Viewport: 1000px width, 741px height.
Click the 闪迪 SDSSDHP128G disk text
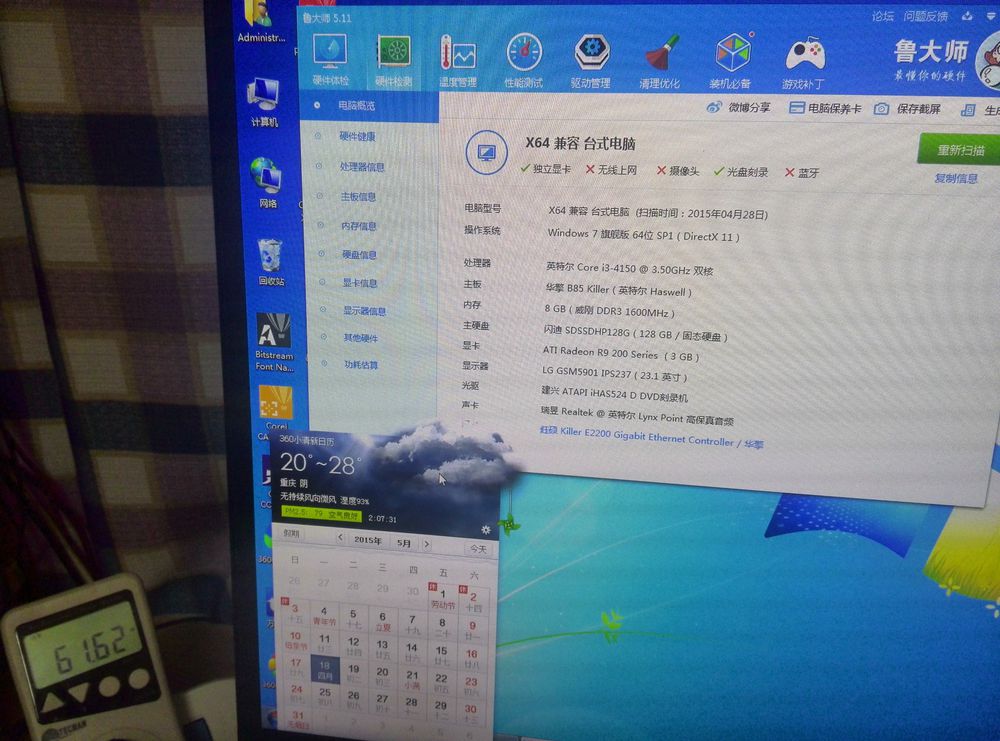[635, 332]
